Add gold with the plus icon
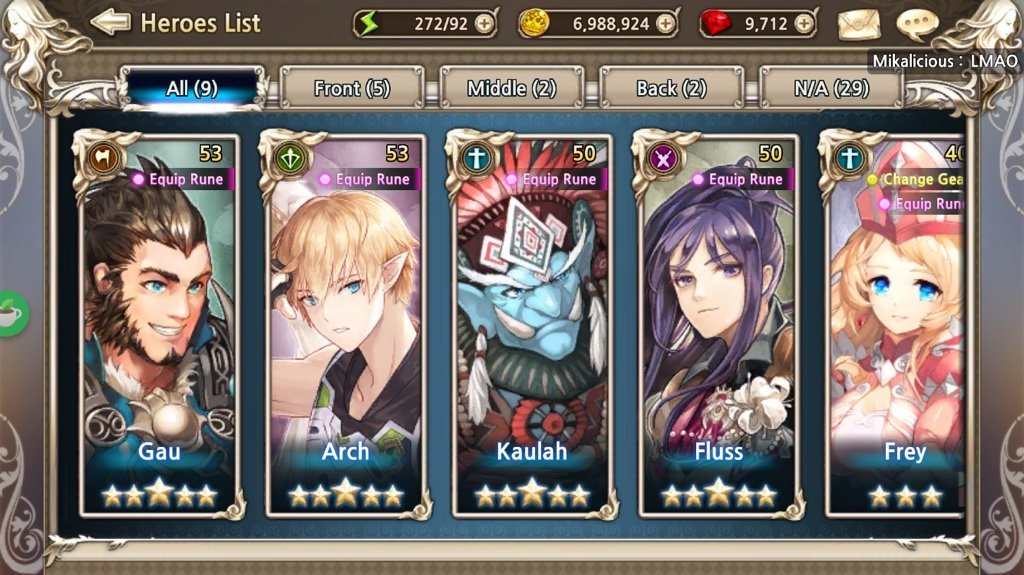 (665, 24)
